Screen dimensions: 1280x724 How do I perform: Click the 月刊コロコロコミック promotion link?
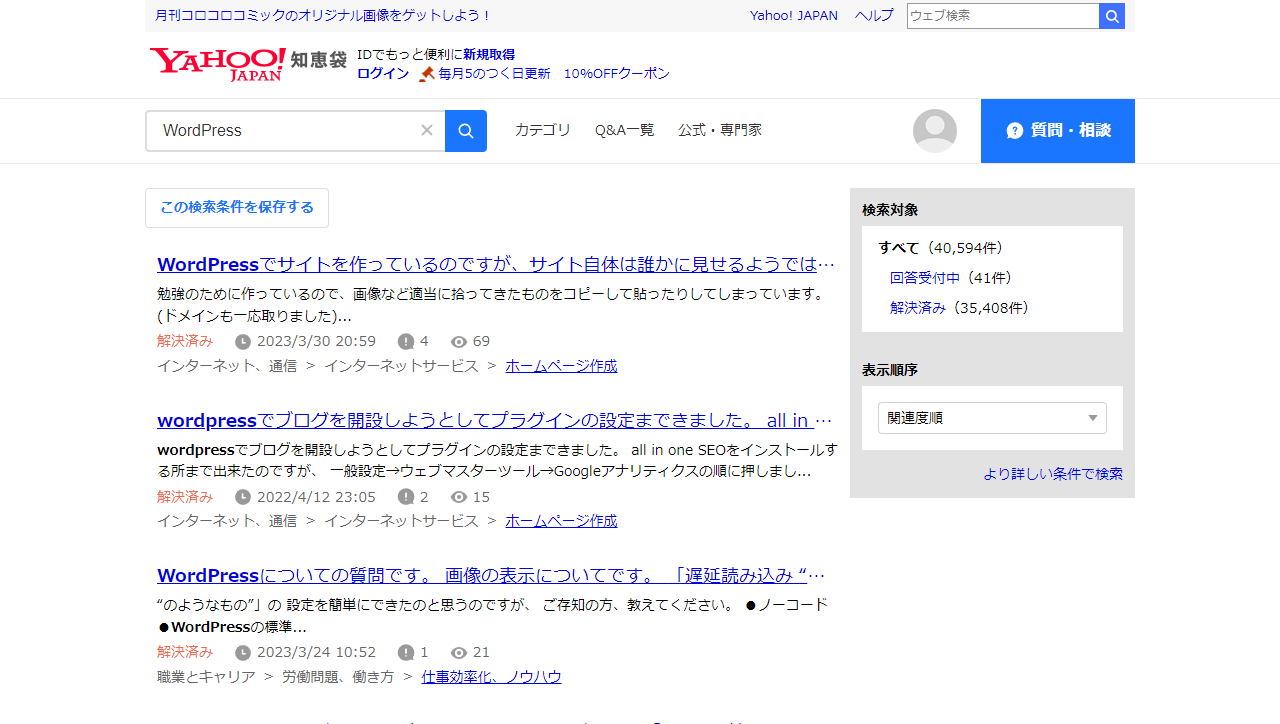[x=323, y=16]
